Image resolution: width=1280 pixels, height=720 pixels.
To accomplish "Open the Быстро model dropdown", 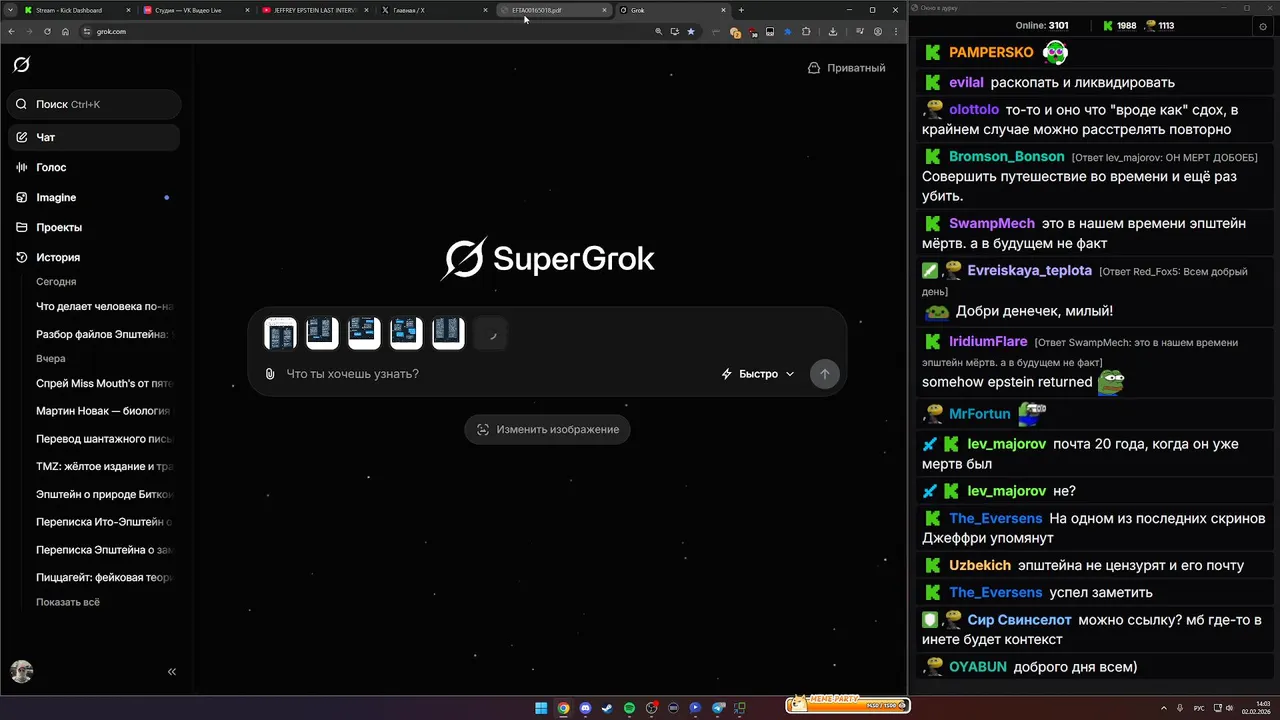I will (x=758, y=374).
